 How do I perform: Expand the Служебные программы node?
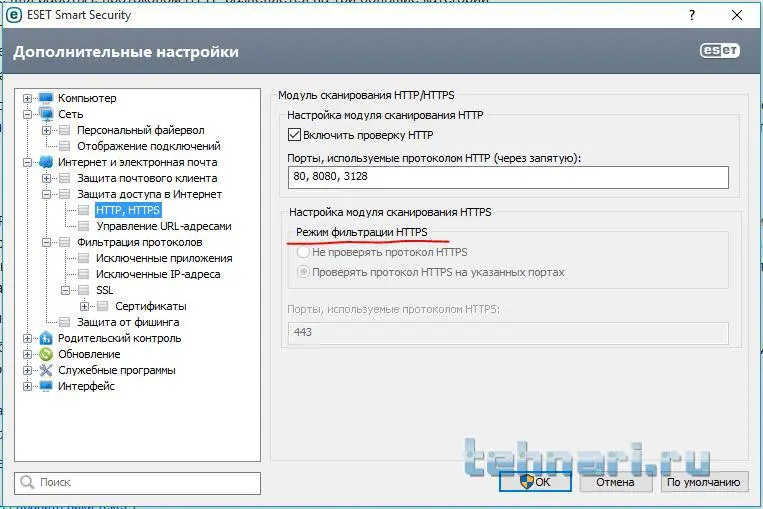pos(27,371)
